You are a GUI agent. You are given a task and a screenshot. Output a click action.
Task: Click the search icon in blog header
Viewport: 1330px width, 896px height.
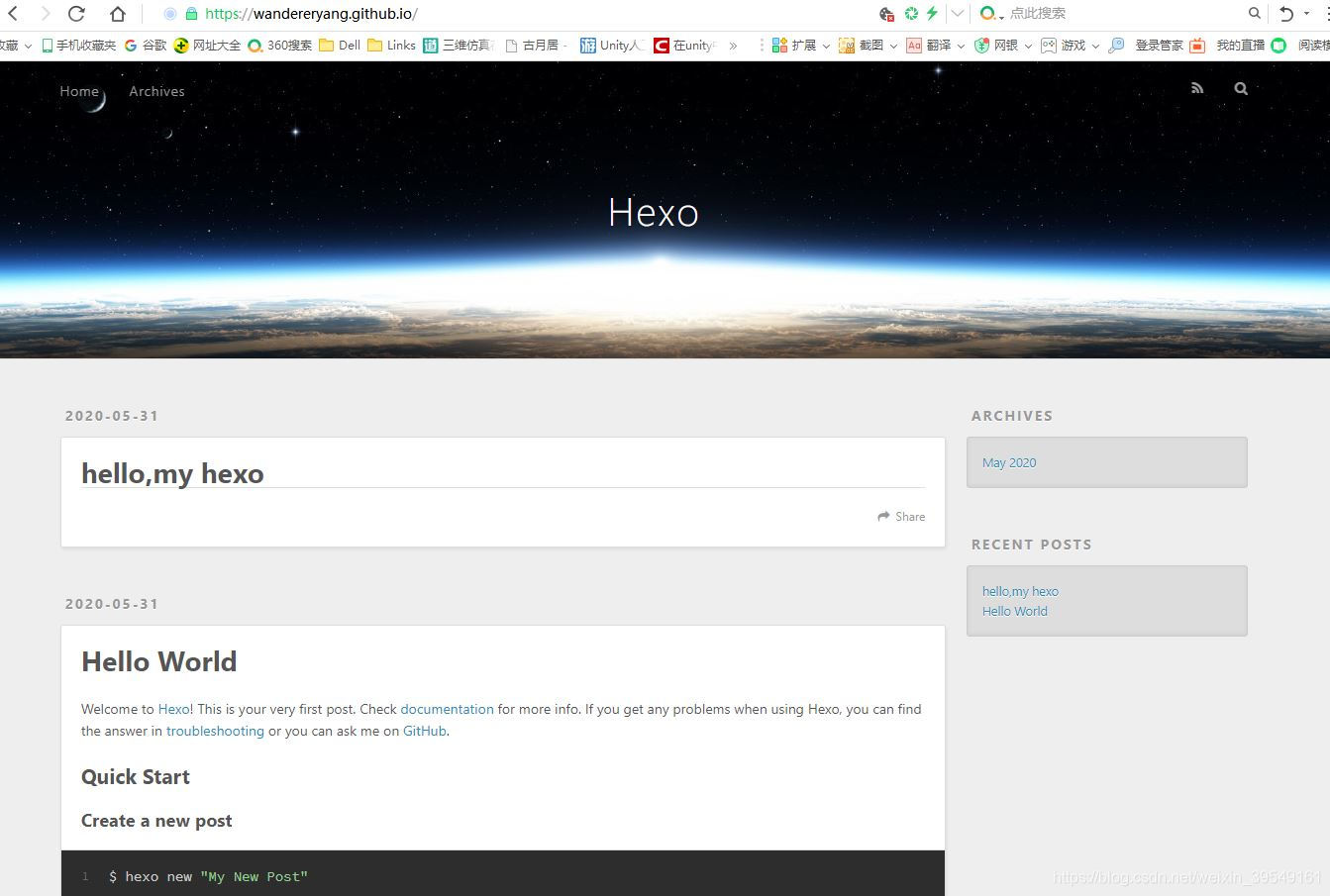pyautogui.click(x=1241, y=88)
